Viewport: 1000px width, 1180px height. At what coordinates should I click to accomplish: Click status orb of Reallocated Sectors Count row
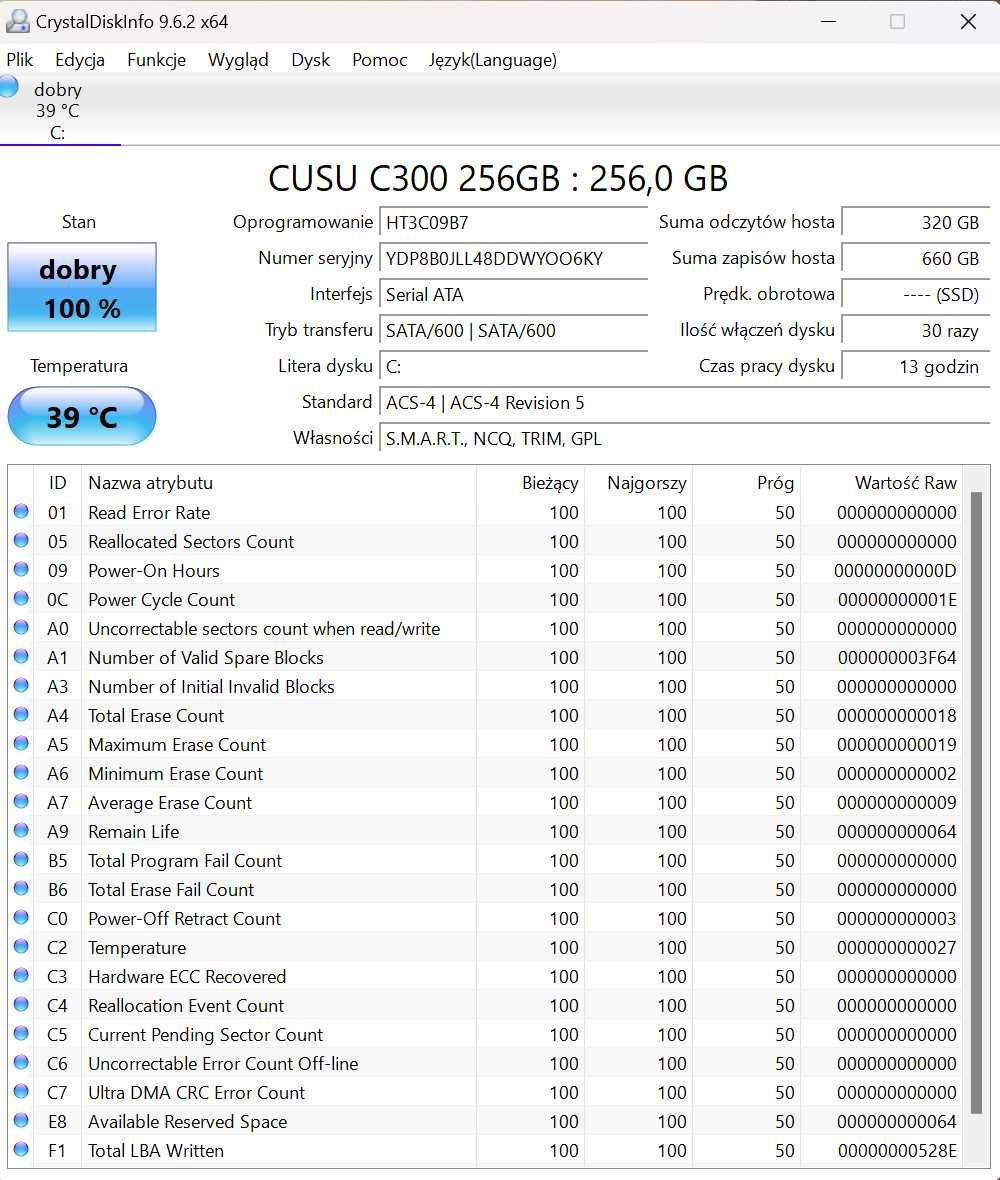point(21,540)
